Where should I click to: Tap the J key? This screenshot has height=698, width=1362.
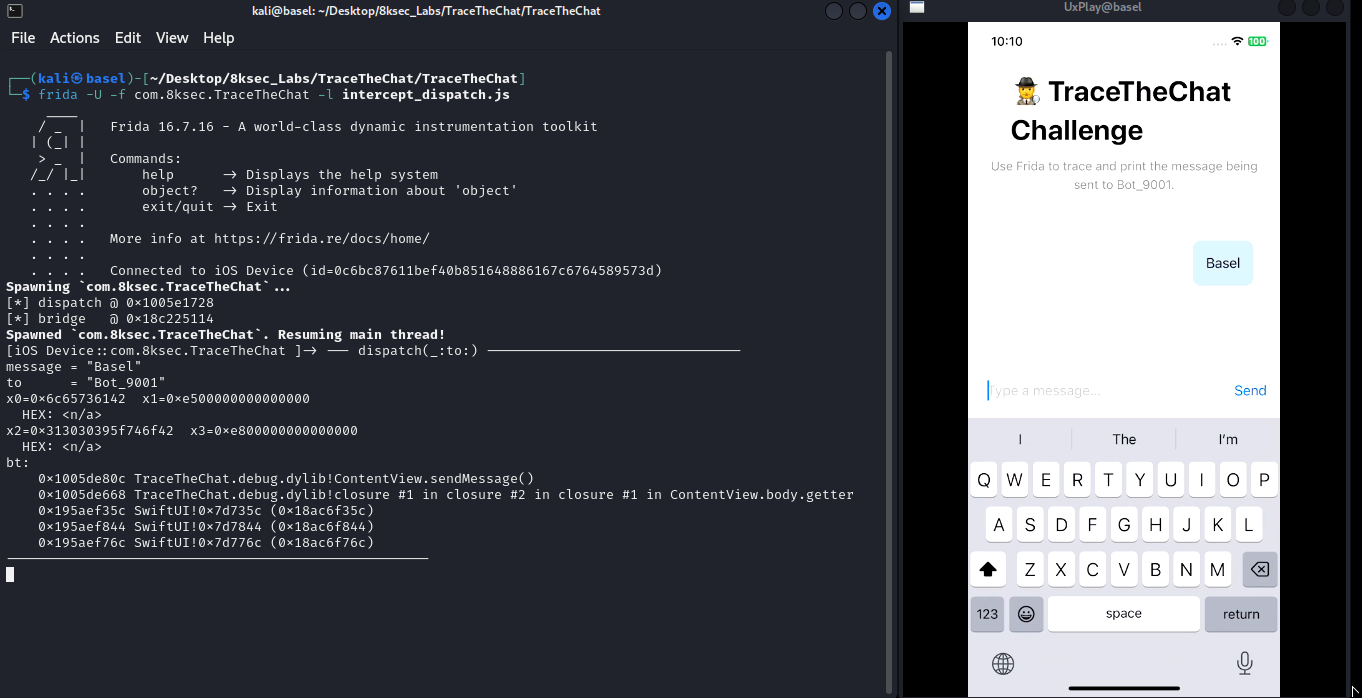[1186, 525]
